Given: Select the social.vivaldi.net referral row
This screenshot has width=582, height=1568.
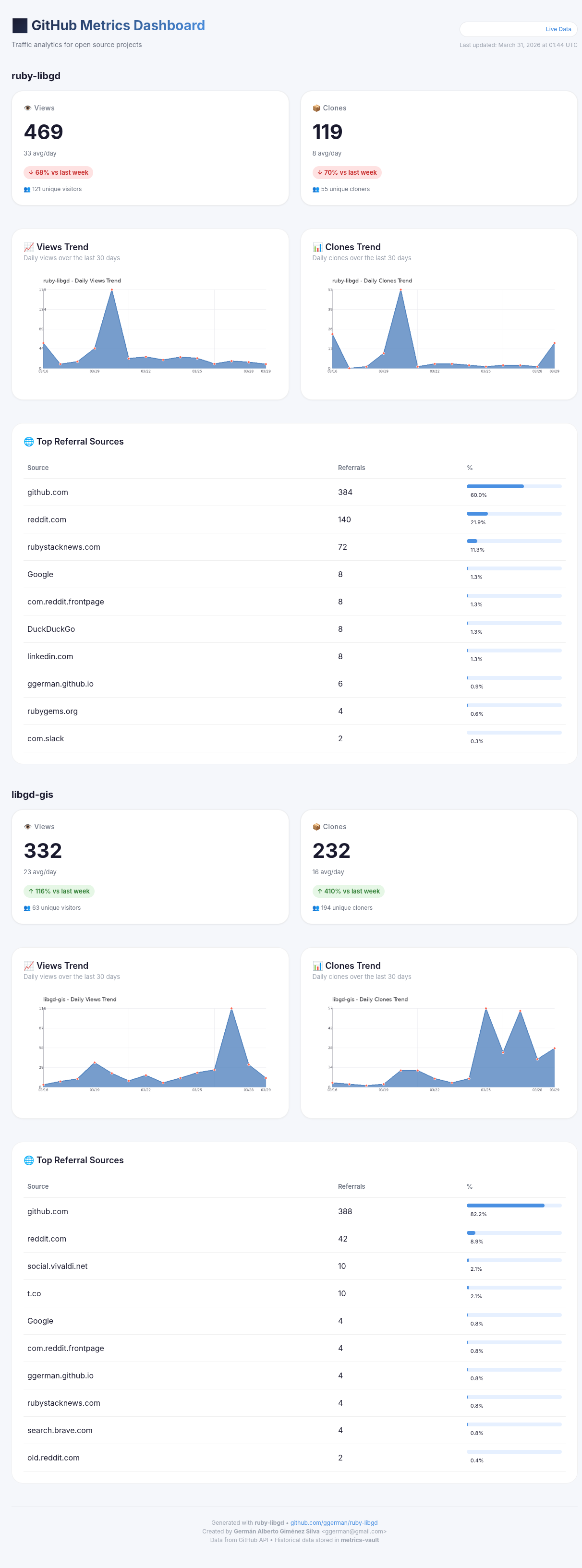Looking at the screenshot, I should point(294,1266).
